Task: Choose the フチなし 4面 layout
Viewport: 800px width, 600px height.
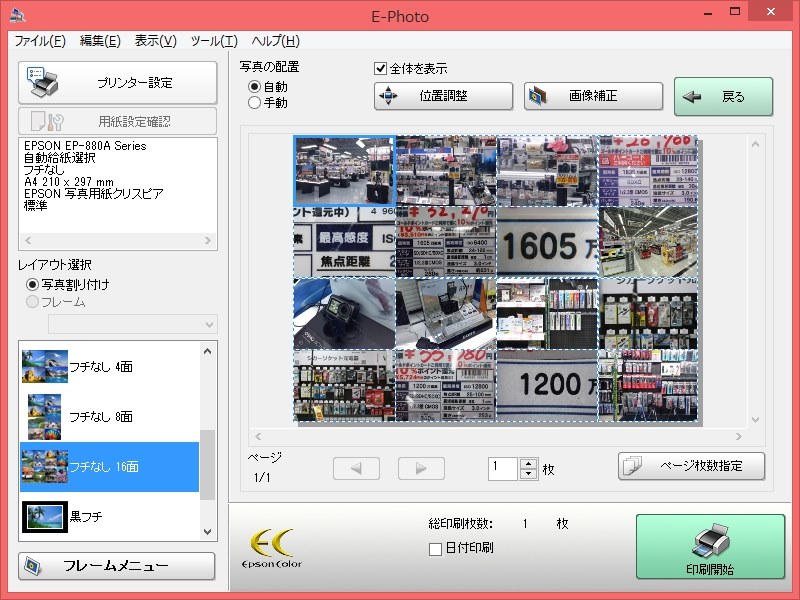Action: tap(109, 366)
